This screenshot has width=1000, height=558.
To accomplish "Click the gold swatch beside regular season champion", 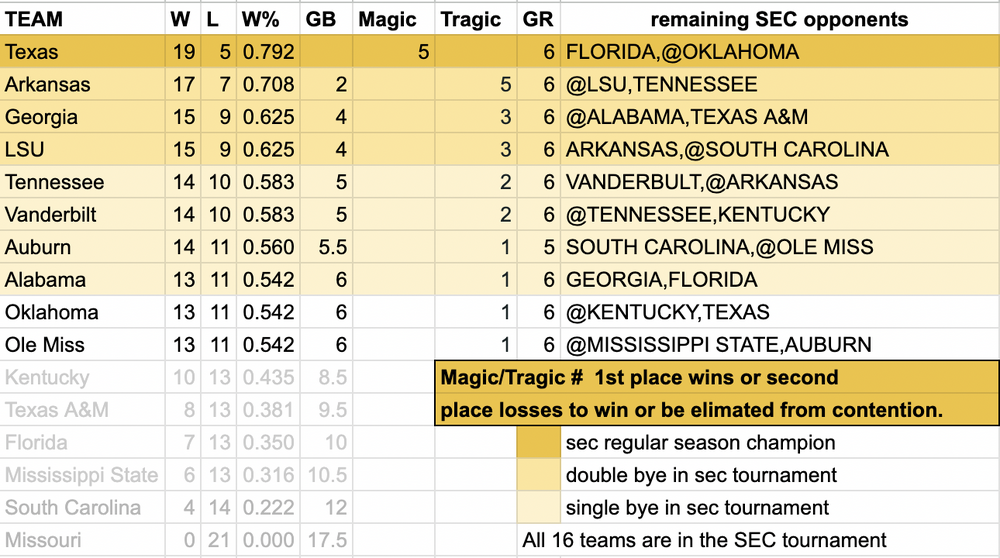I will pyautogui.click(x=538, y=442).
